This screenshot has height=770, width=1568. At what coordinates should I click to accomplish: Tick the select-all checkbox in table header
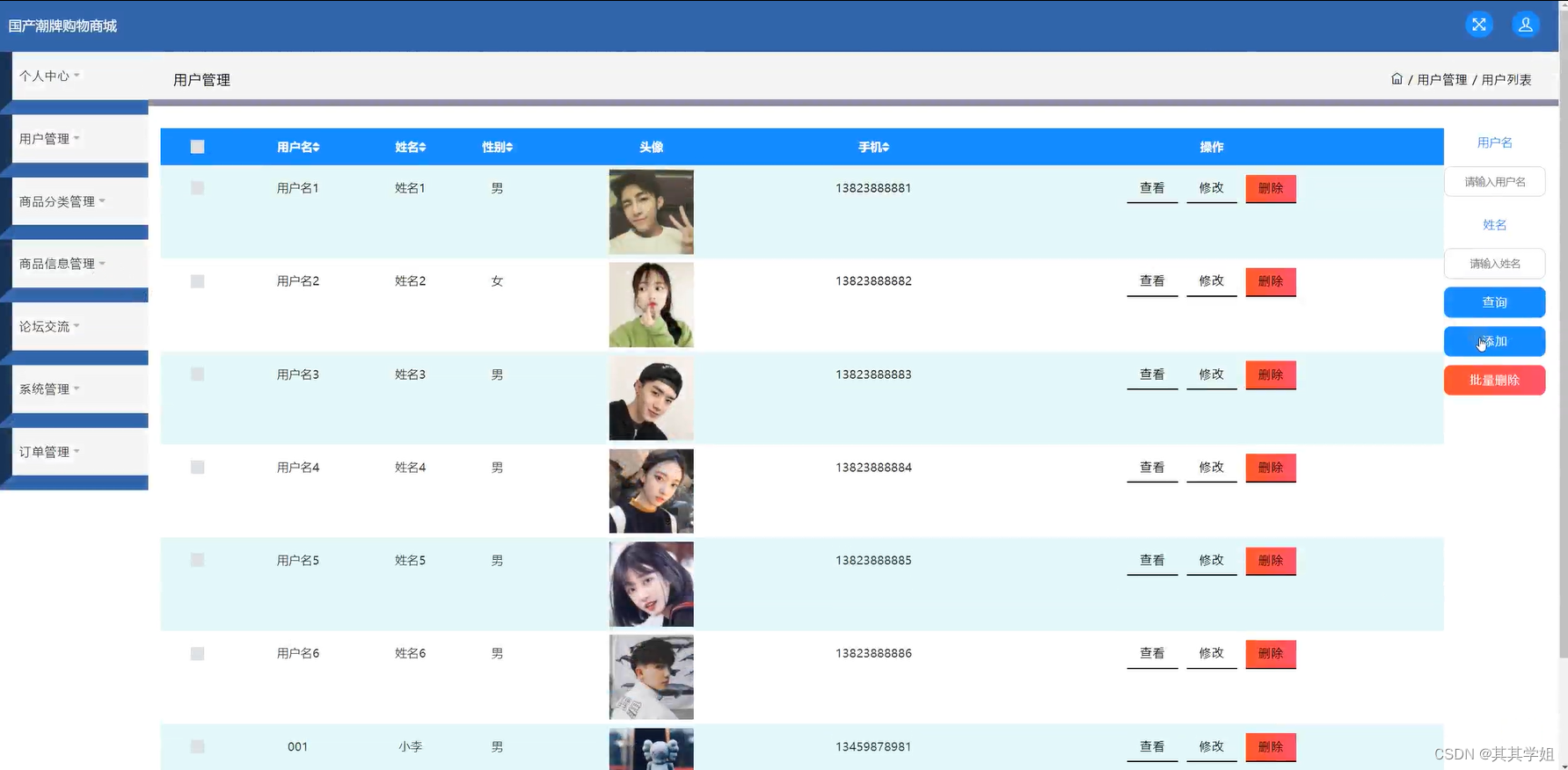(197, 147)
